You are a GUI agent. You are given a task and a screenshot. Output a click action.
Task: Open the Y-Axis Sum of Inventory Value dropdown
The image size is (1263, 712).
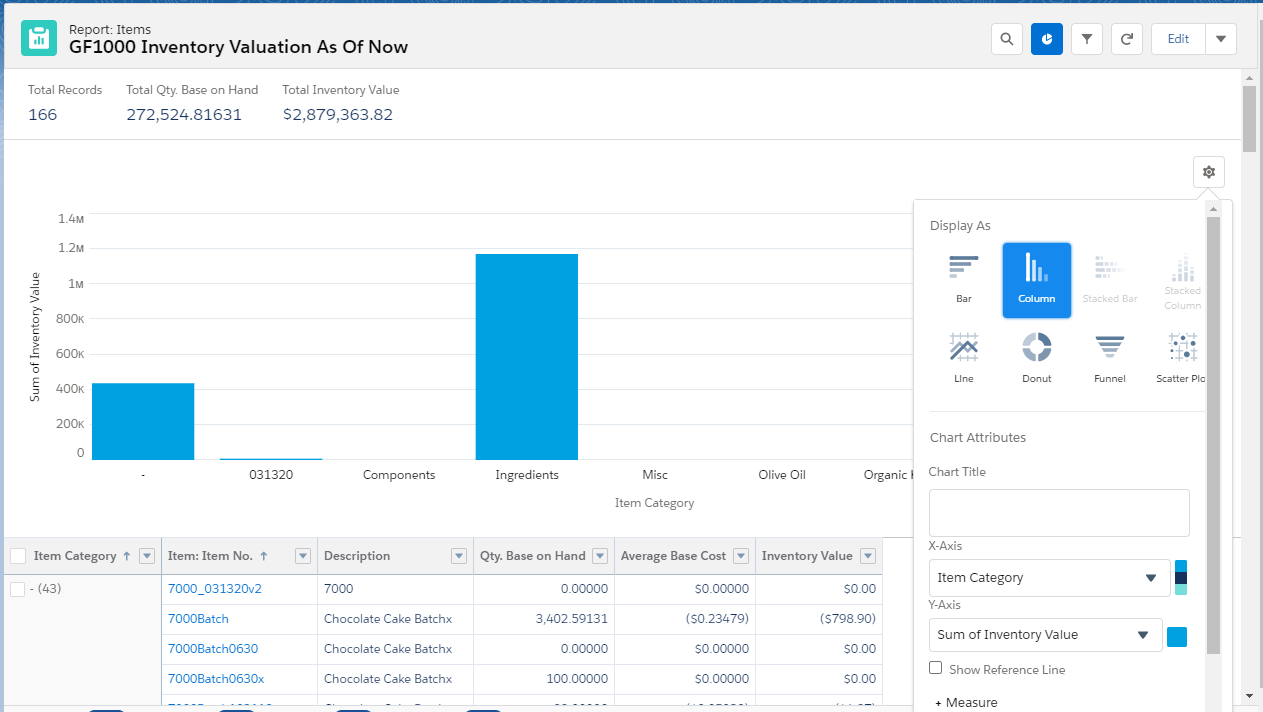click(1045, 634)
